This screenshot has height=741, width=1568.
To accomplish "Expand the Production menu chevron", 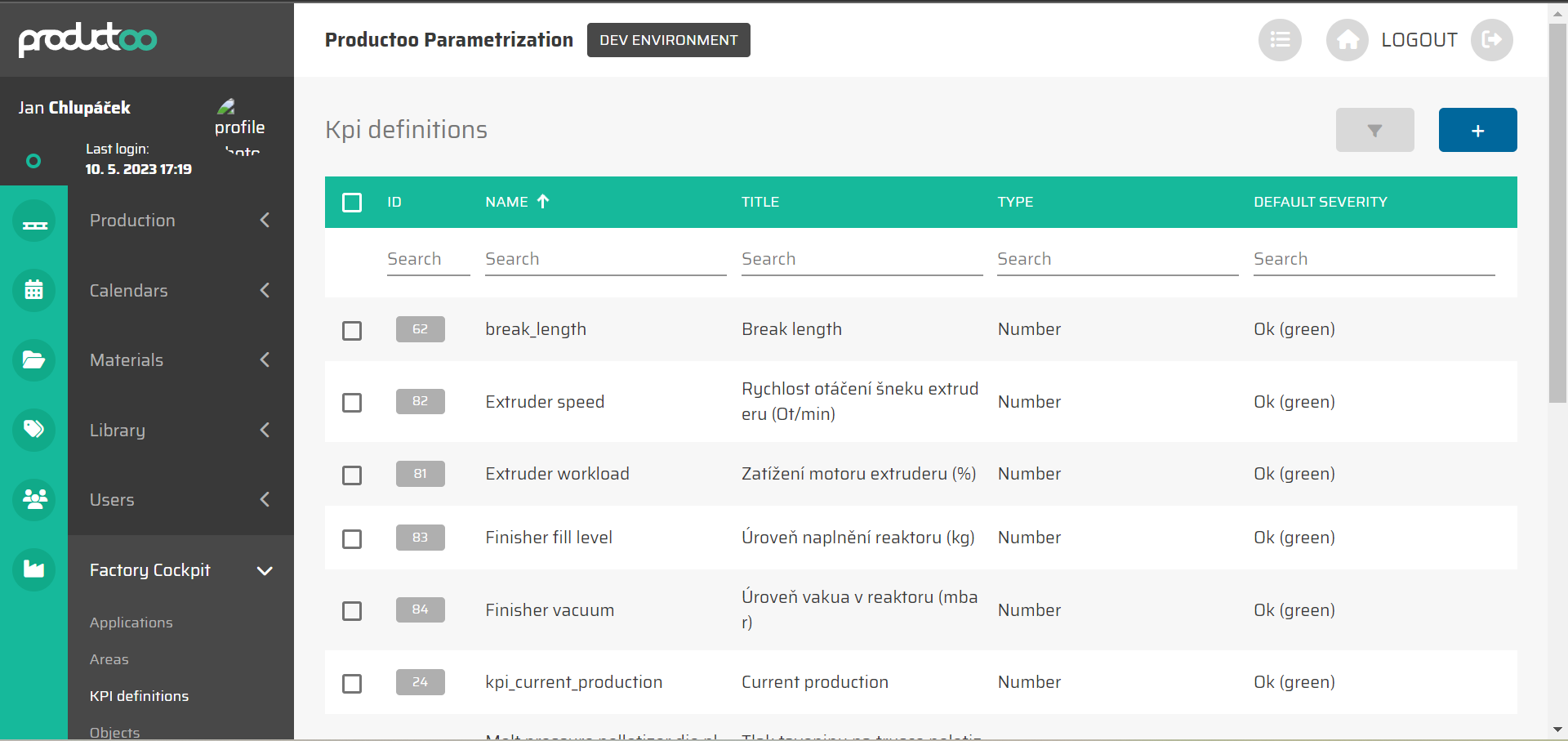I will coord(265,221).
